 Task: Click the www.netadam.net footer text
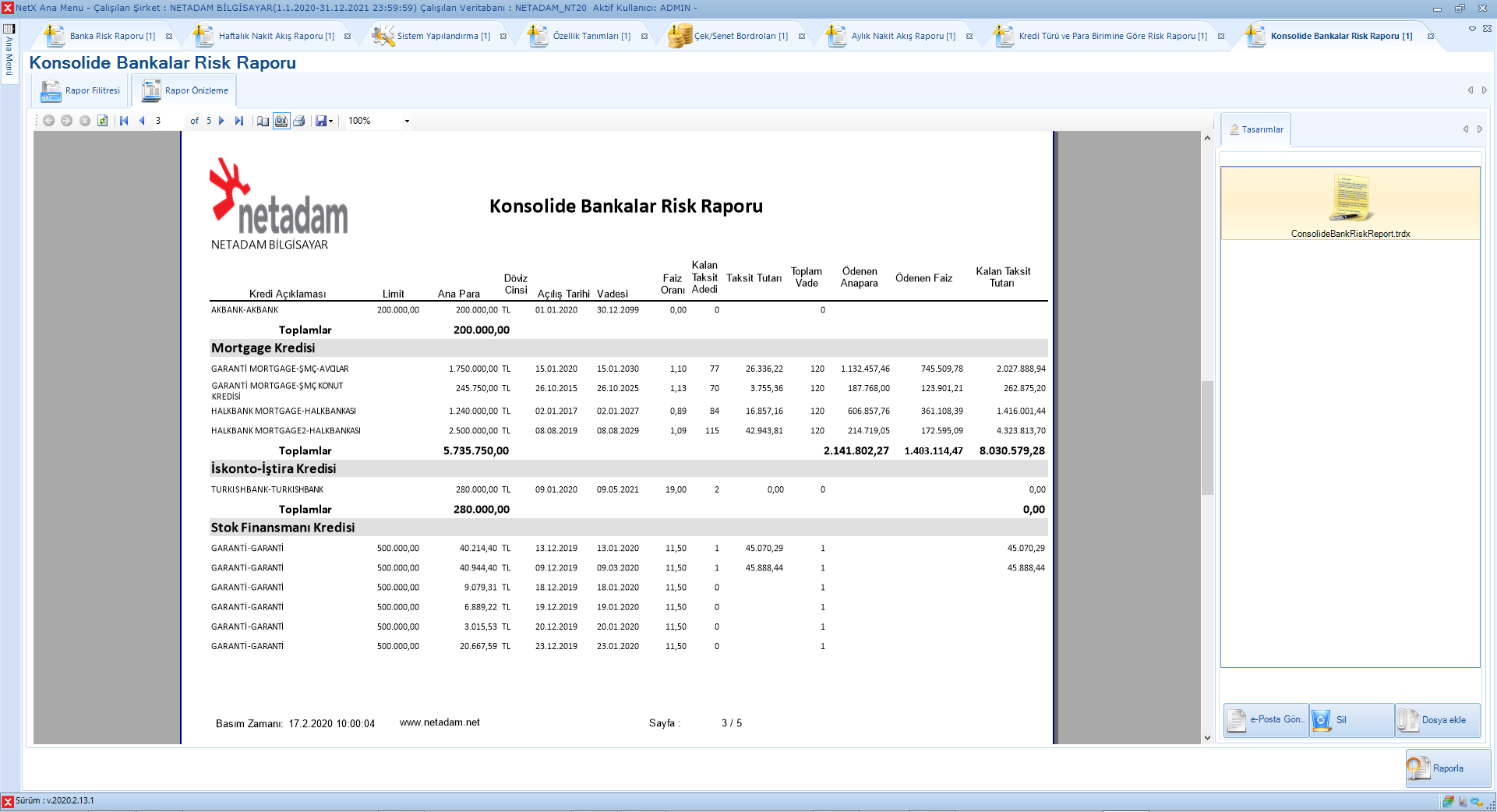click(440, 722)
